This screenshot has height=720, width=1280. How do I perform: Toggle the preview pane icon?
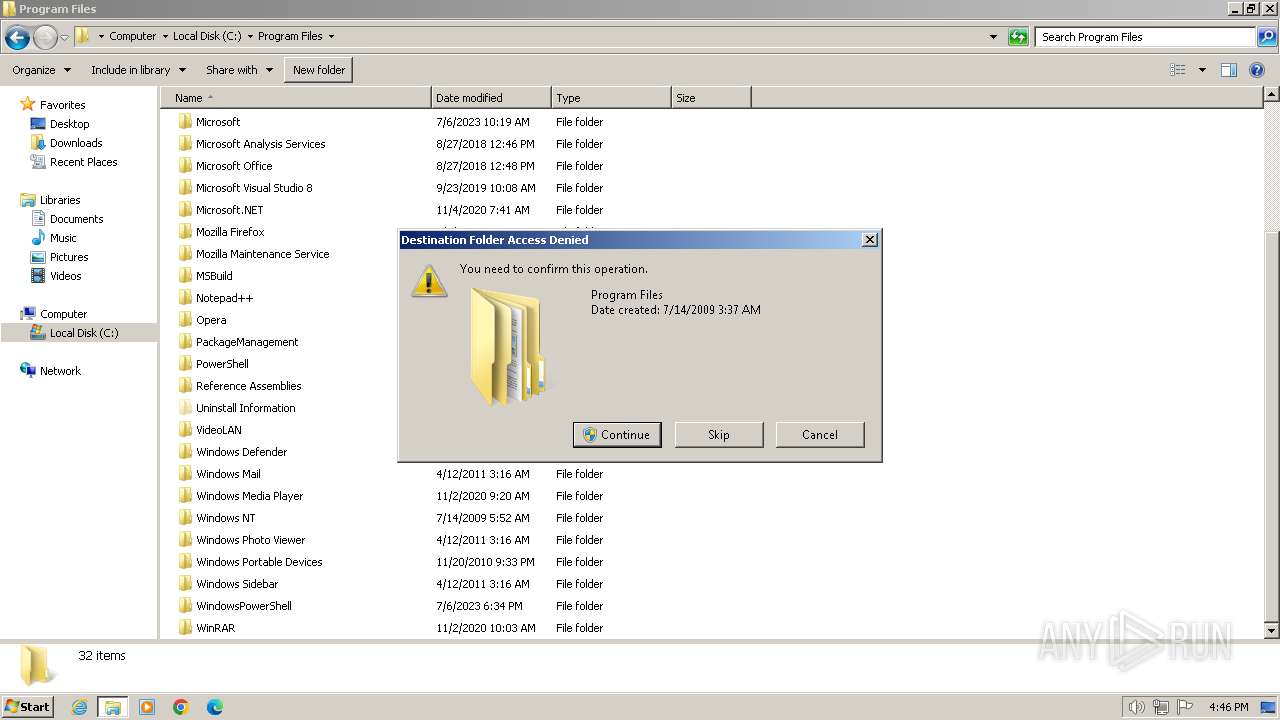(x=1229, y=70)
